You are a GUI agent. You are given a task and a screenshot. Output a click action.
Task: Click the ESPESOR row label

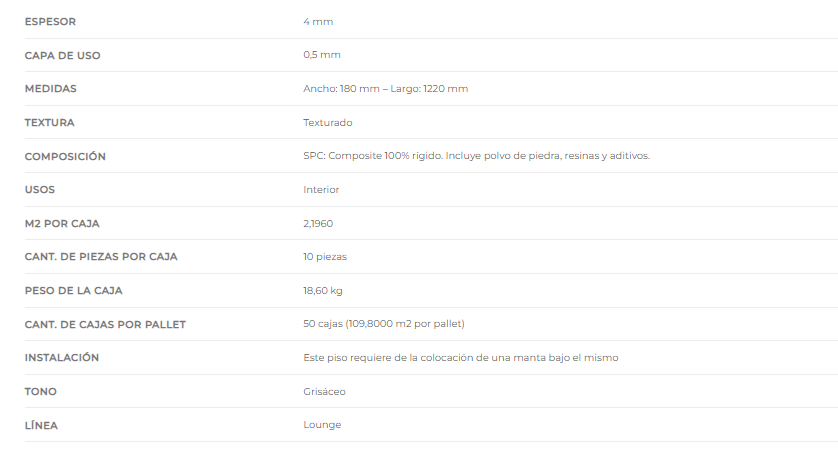tap(50, 22)
